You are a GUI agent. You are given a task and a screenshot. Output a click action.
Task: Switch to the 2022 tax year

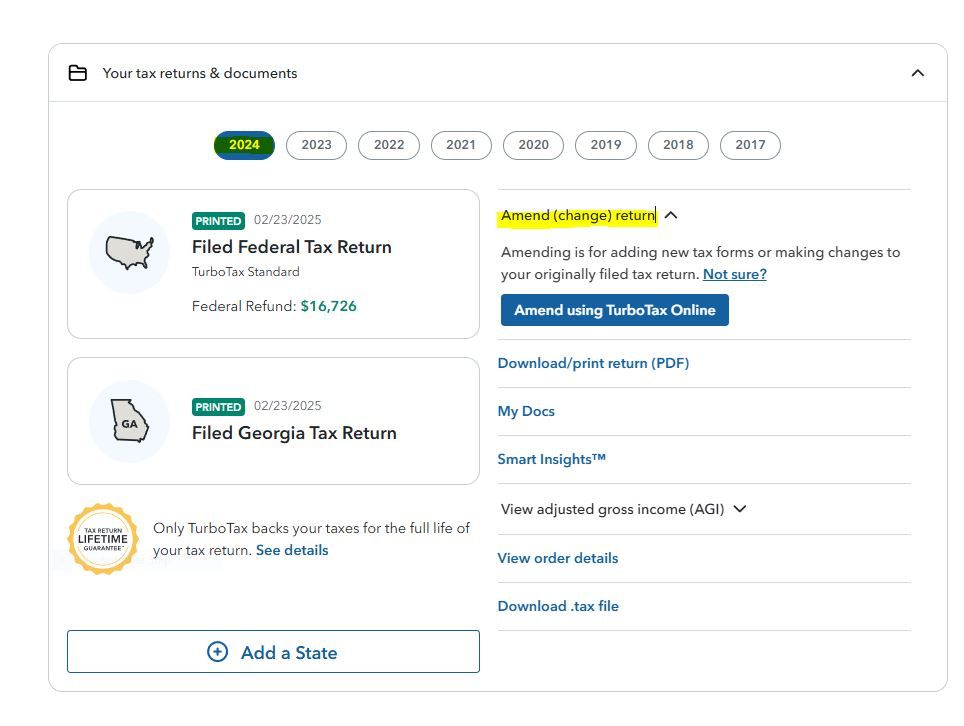(389, 145)
